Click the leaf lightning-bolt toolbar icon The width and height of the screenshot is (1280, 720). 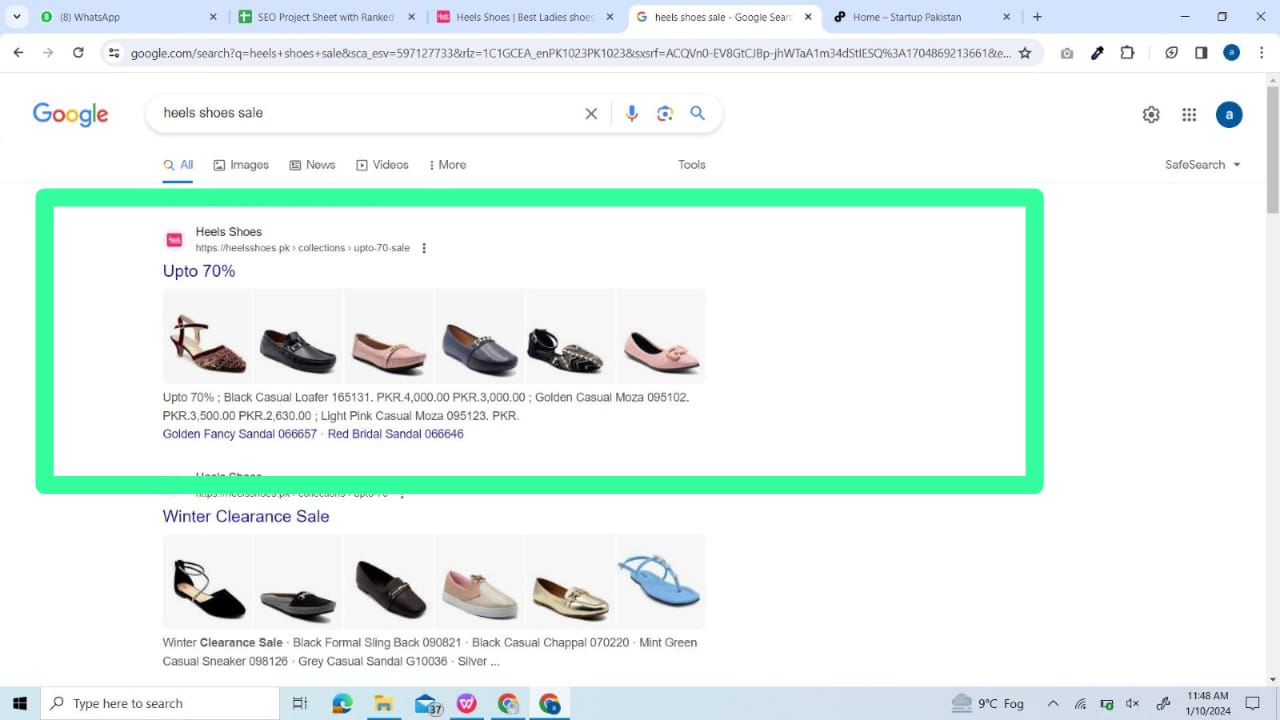(1171, 53)
